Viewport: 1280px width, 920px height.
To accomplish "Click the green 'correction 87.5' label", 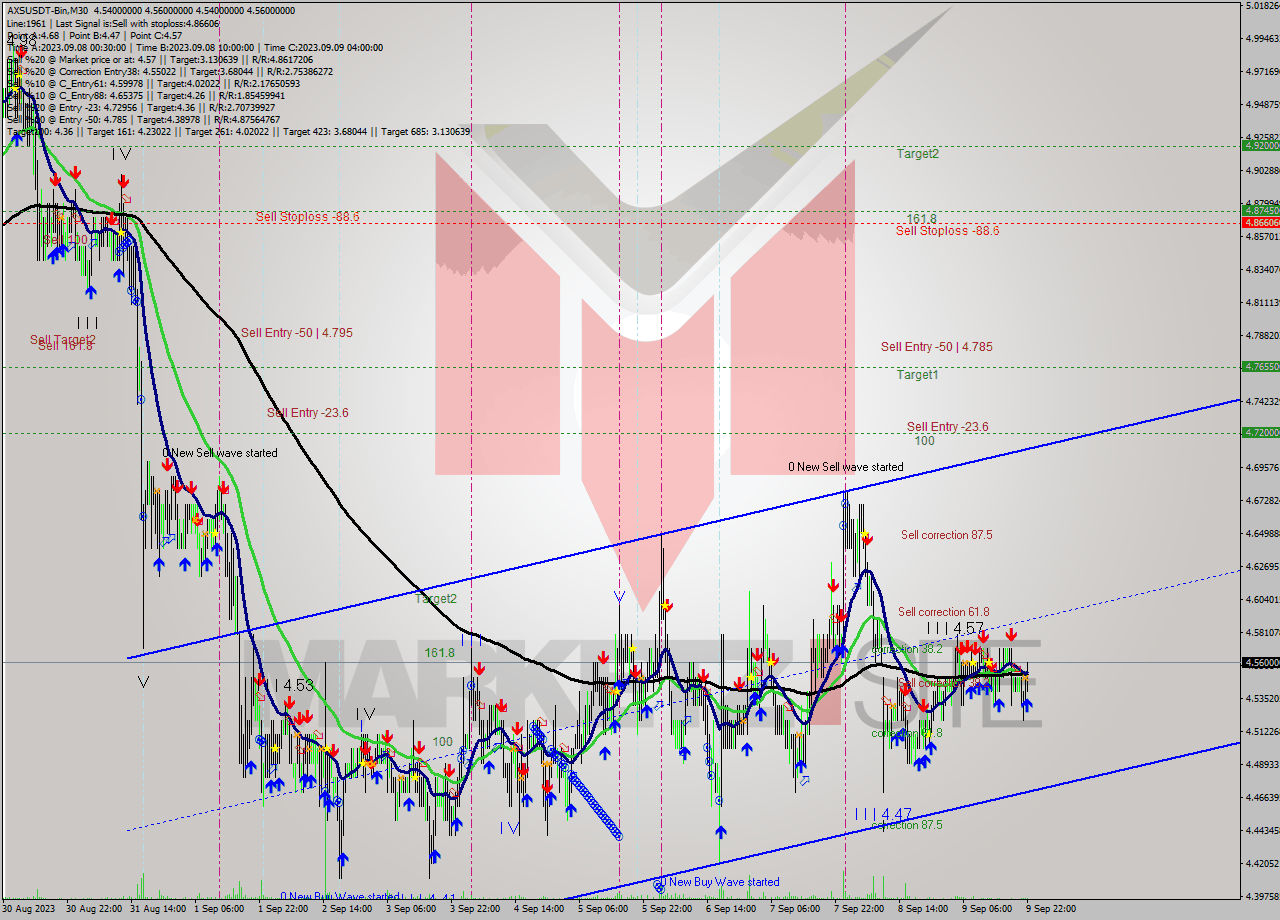I will coord(907,826).
